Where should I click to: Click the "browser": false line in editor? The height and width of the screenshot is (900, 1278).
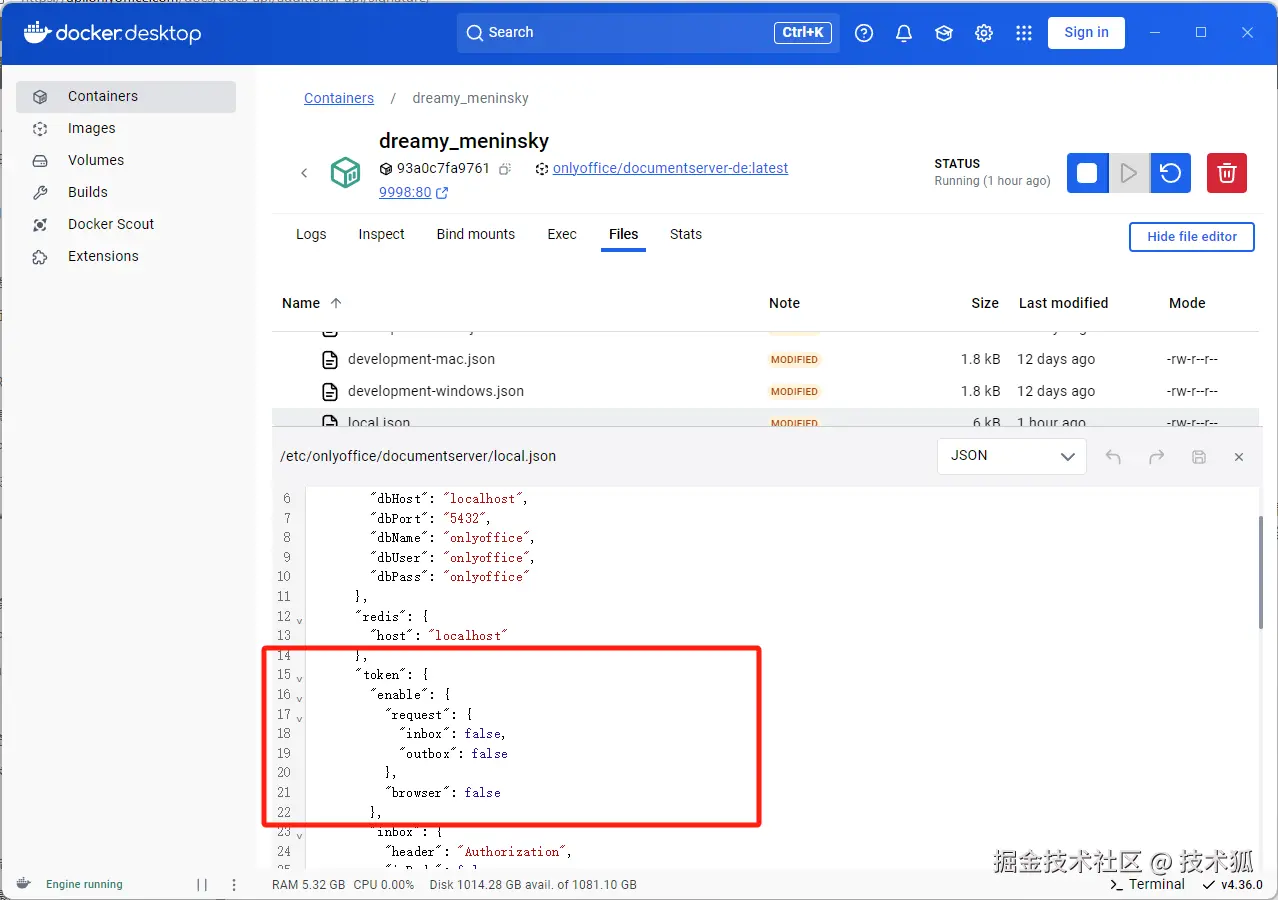(443, 792)
